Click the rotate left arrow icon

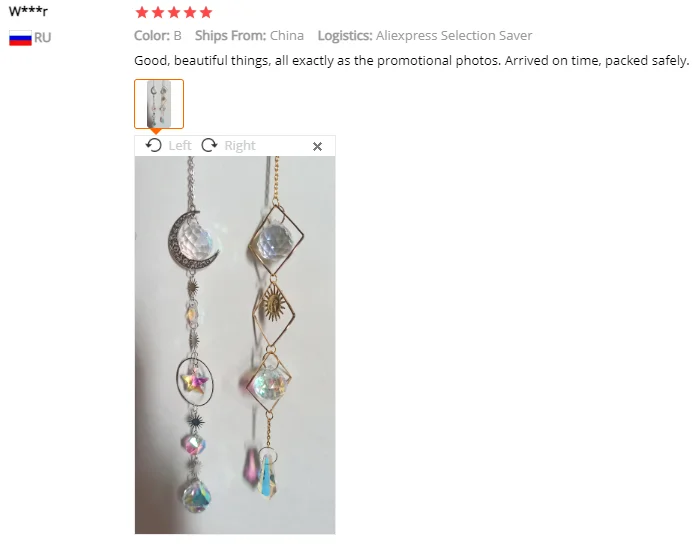(154, 145)
